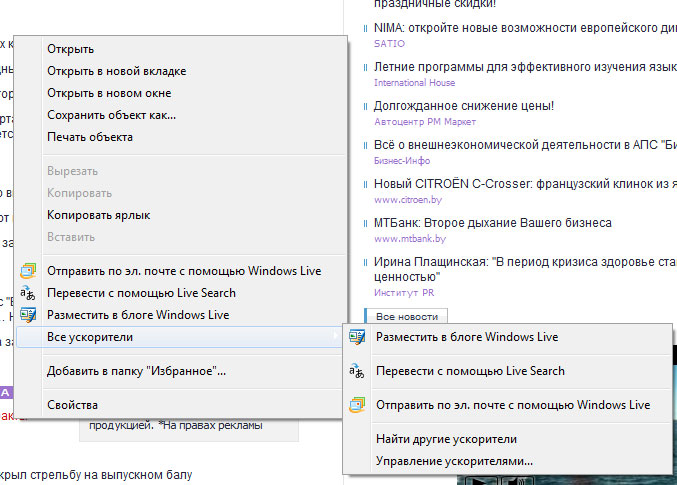Open the 'Все ускорители' menu item
Viewport: 677px width, 485px height.
click(179, 337)
